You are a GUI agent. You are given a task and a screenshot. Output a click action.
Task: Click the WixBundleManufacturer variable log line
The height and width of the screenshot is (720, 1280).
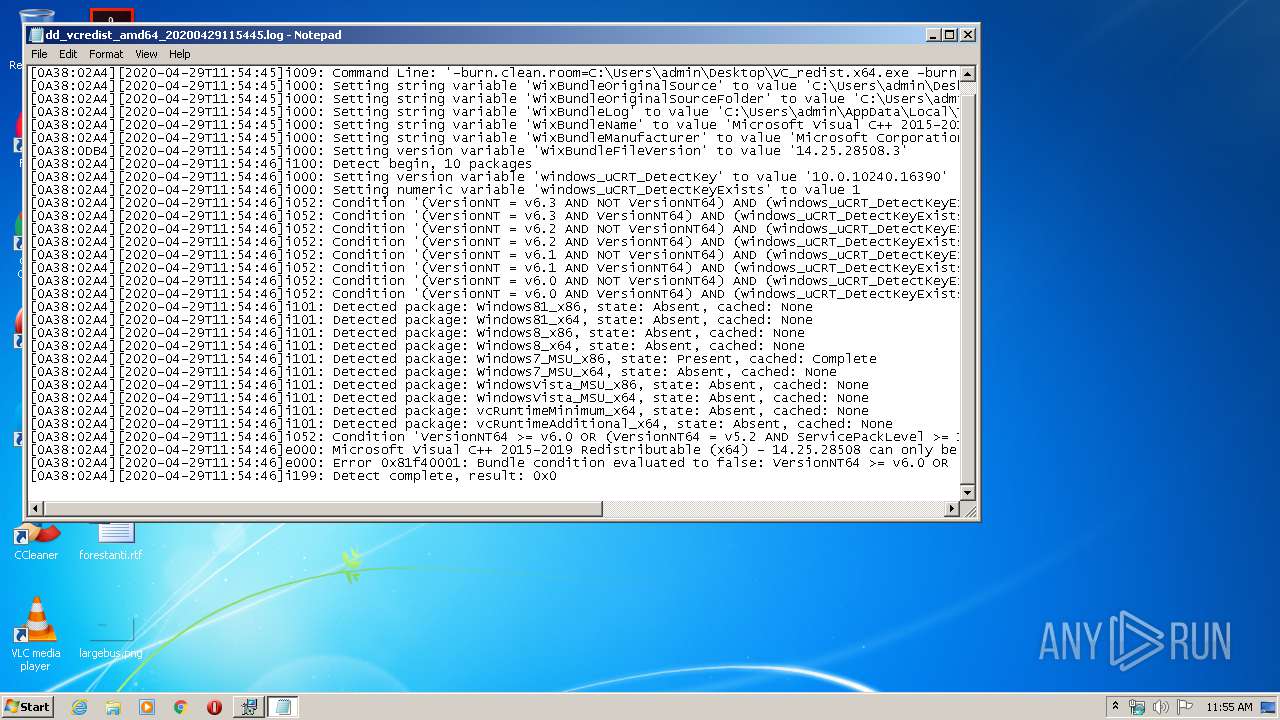click(494, 138)
